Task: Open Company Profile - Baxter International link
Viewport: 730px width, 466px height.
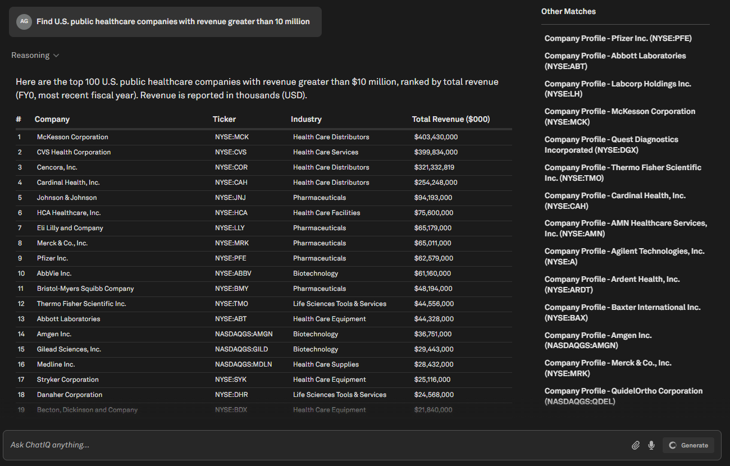Action: click(x=622, y=312)
